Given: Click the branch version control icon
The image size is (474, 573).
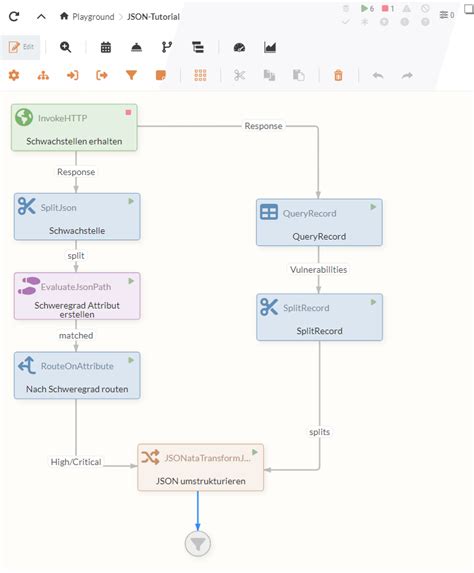Looking at the screenshot, I should click(167, 47).
